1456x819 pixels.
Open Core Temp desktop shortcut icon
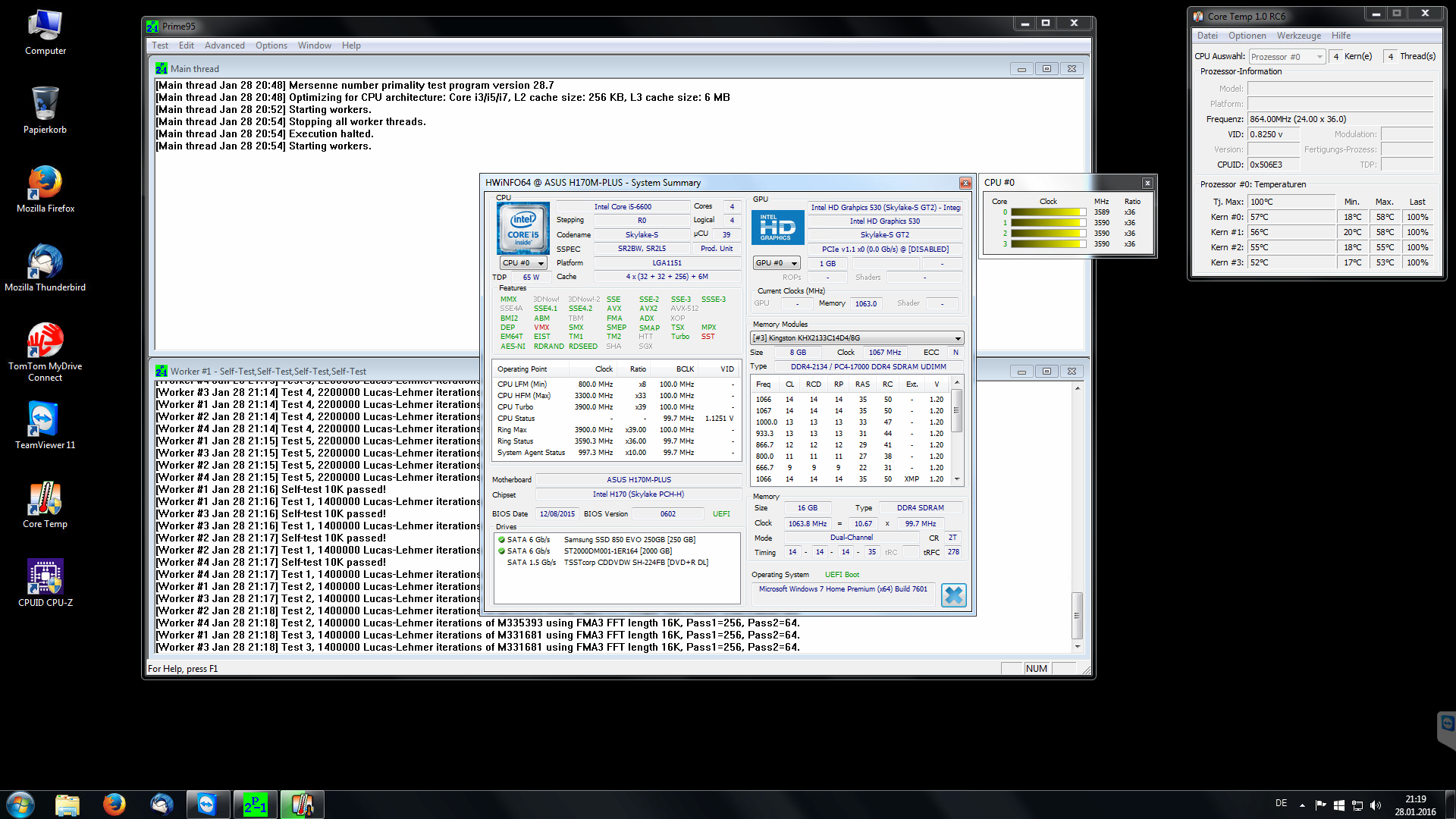(x=45, y=500)
